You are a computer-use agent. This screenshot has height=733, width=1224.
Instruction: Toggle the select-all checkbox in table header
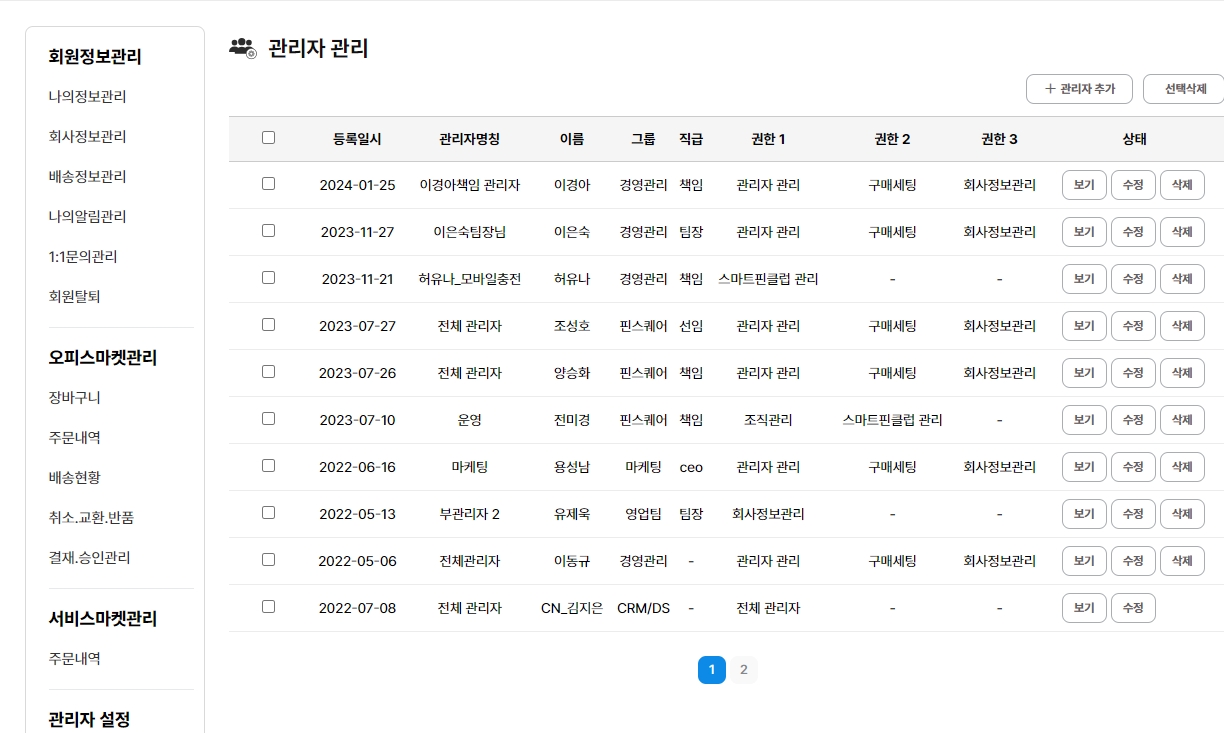click(x=268, y=138)
